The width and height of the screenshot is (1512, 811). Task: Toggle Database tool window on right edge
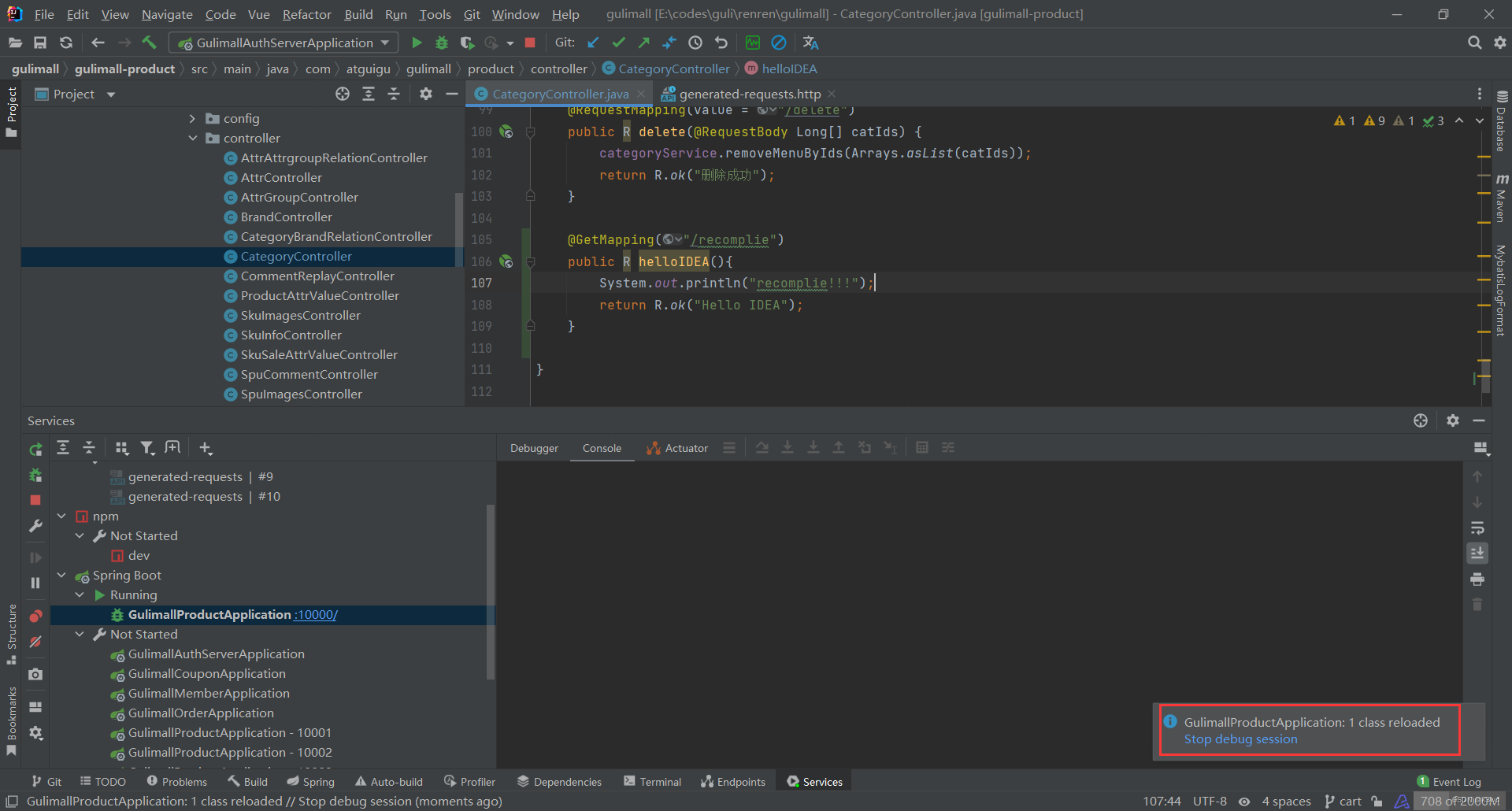(1502, 120)
